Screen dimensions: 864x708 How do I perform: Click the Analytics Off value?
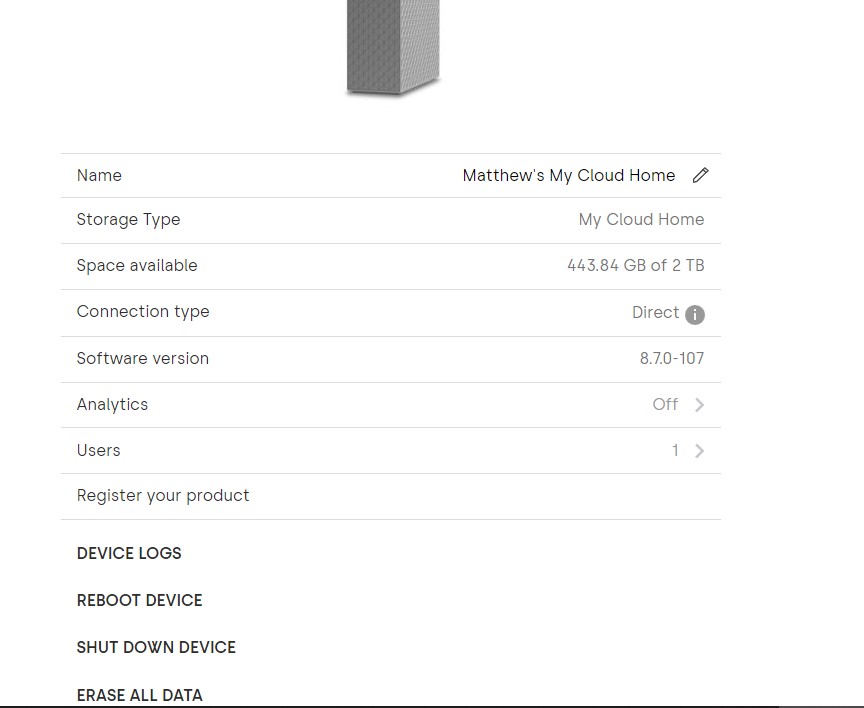click(665, 404)
